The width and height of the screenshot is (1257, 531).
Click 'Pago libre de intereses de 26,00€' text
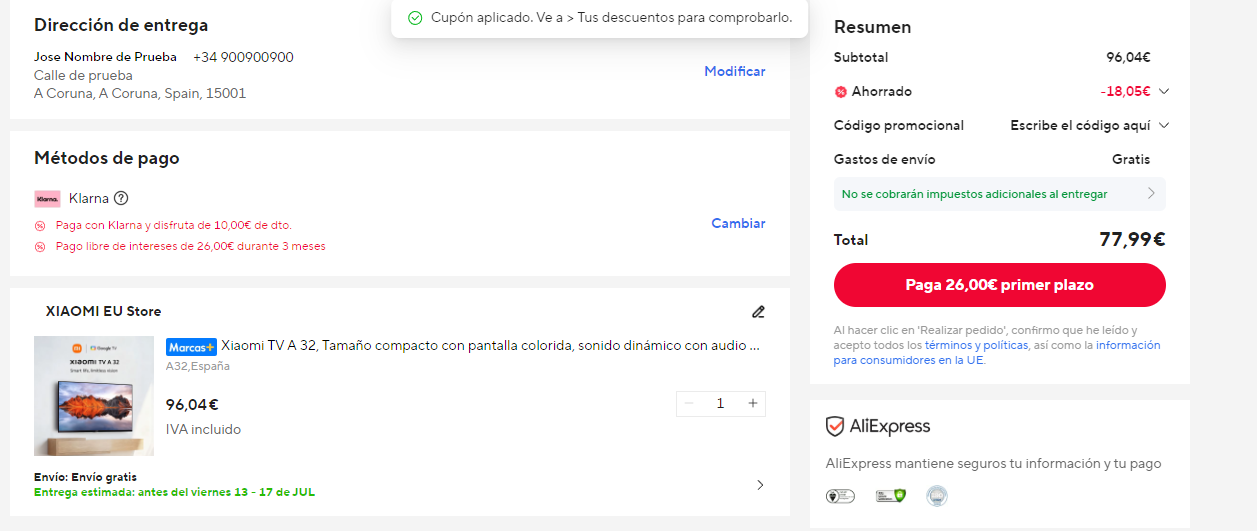pyautogui.click(x=190, y=246)
